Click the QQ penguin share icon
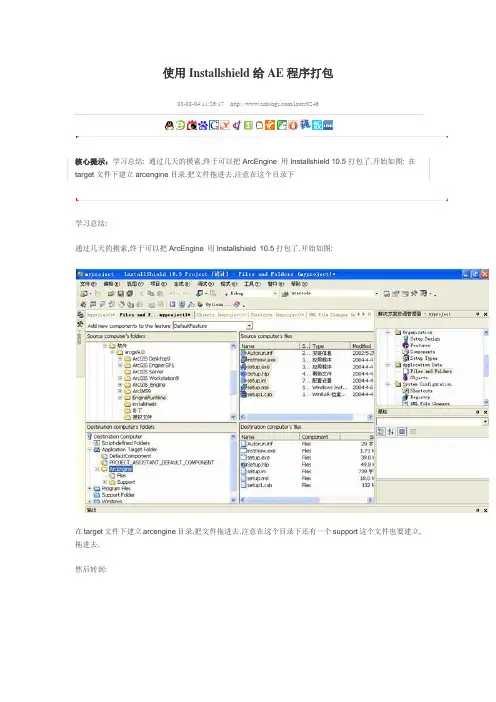This screenshot has width=496, height=702. click(x=169, y=126)
